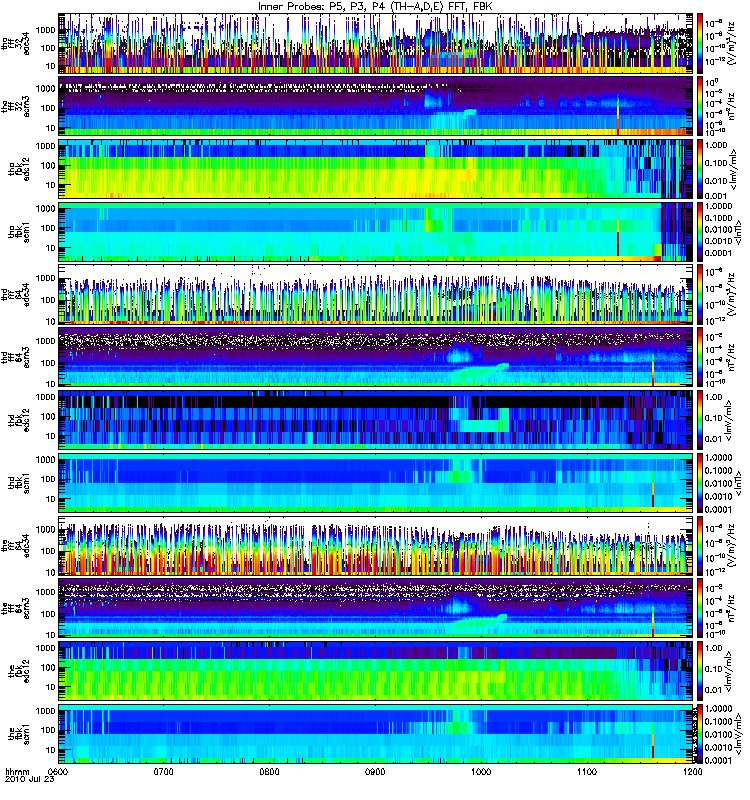Click the <|nT|> unit label of tha fbk scm1
This screenshot has height=800, width=750.
[x=736, y=232]
